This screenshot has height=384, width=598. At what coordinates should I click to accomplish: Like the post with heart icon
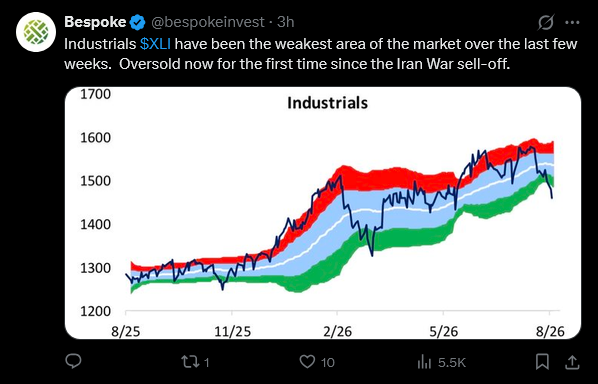coord(307,362)
